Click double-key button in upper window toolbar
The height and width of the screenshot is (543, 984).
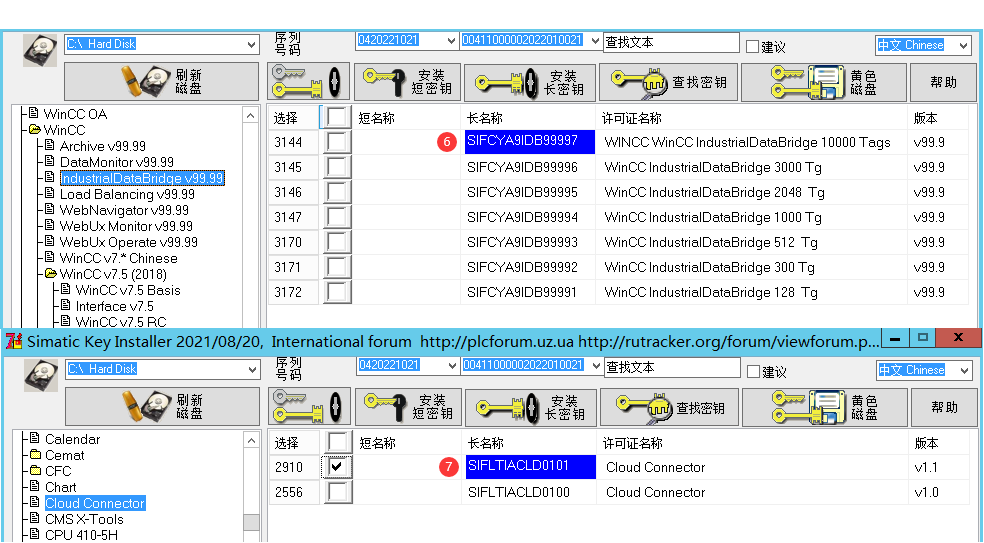[x=308, y=82]
